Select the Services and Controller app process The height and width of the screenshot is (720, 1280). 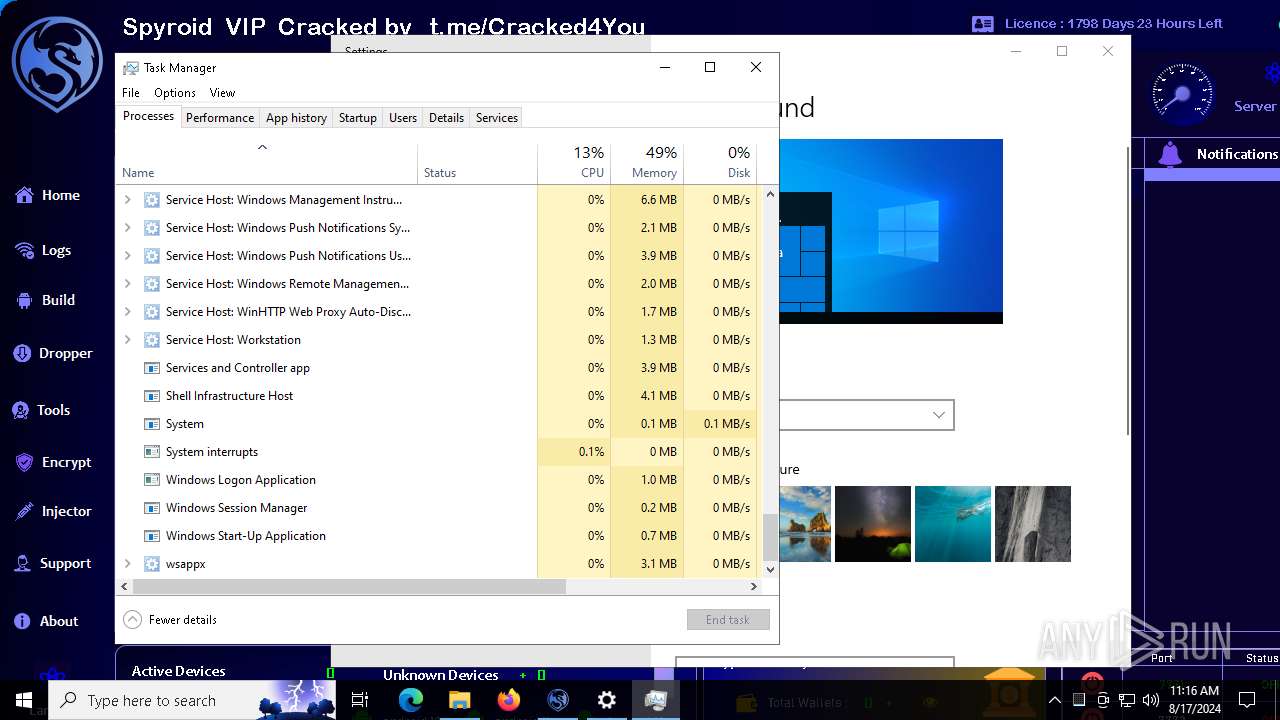pyautogui.click(x=438, y=368)
